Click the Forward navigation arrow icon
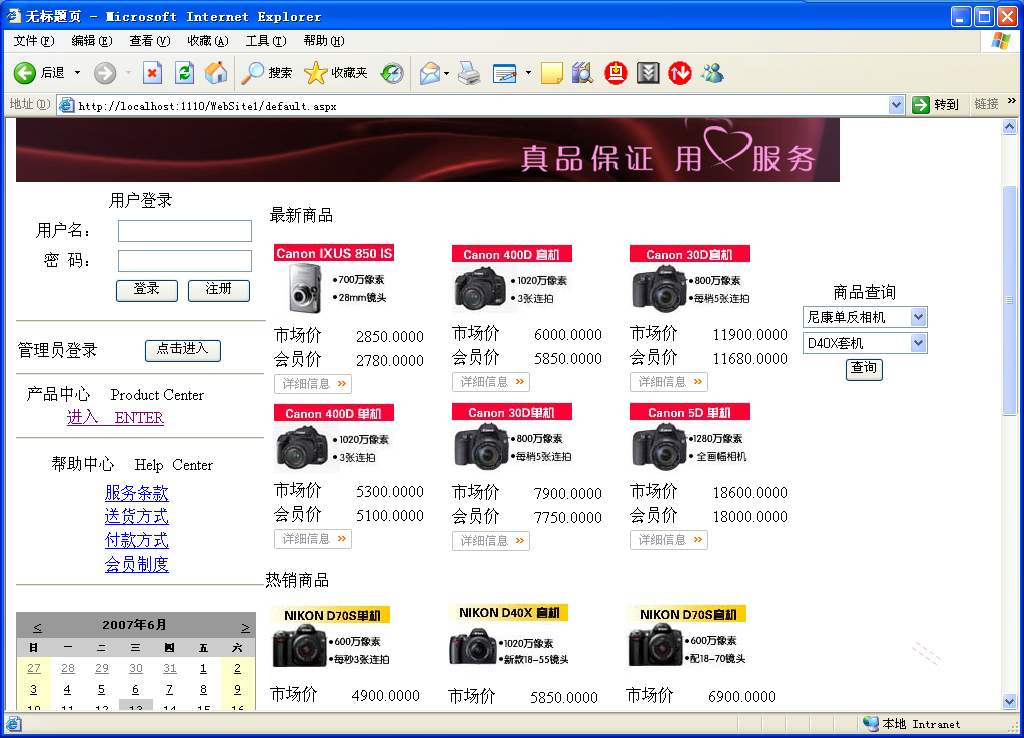 [x=104, y=73]
